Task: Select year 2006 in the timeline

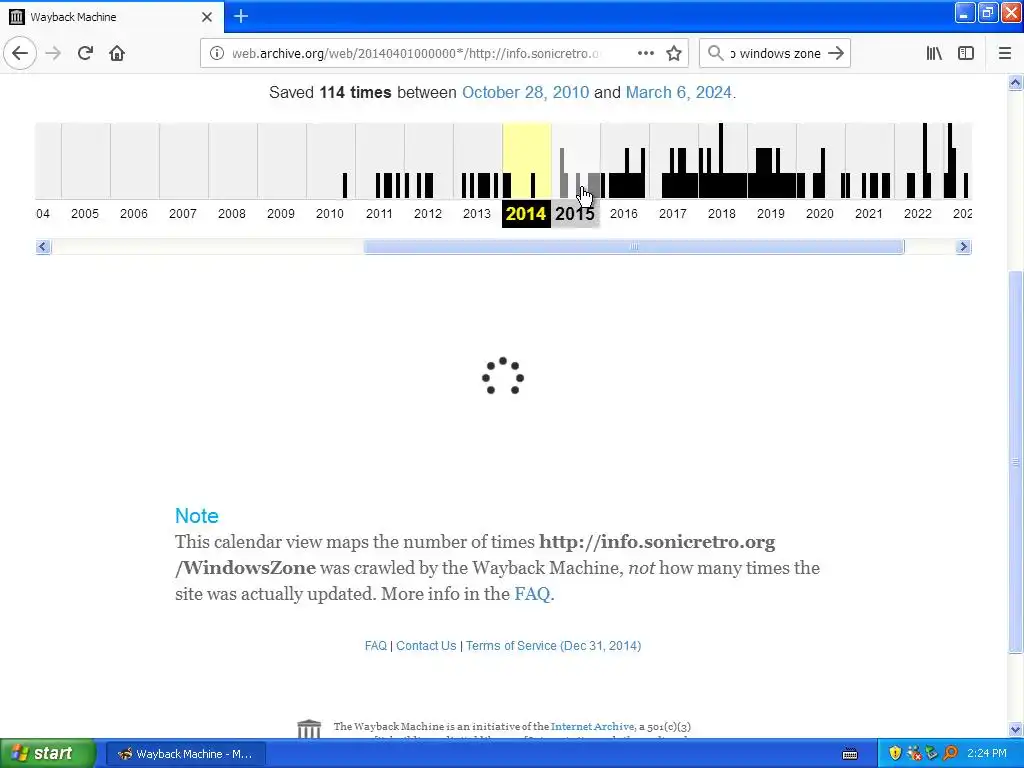Action: coord(134,214)
